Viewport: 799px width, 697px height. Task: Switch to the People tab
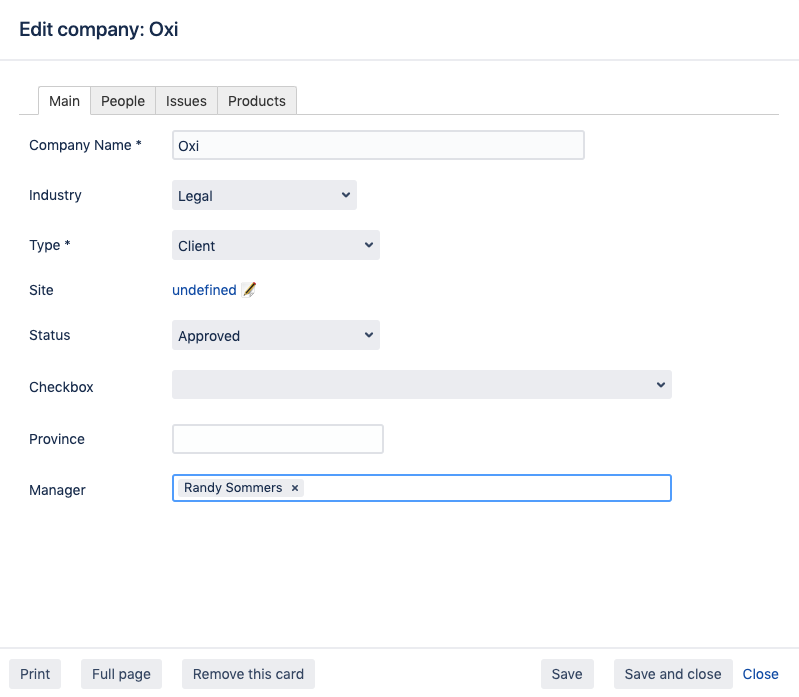click(x=123, y=101)
